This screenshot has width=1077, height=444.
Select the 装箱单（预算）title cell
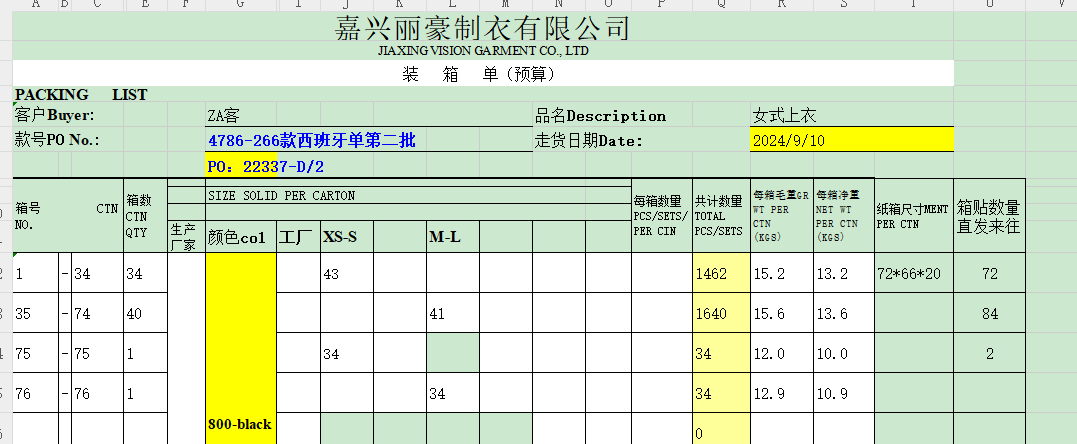click(x=483, y=74)
